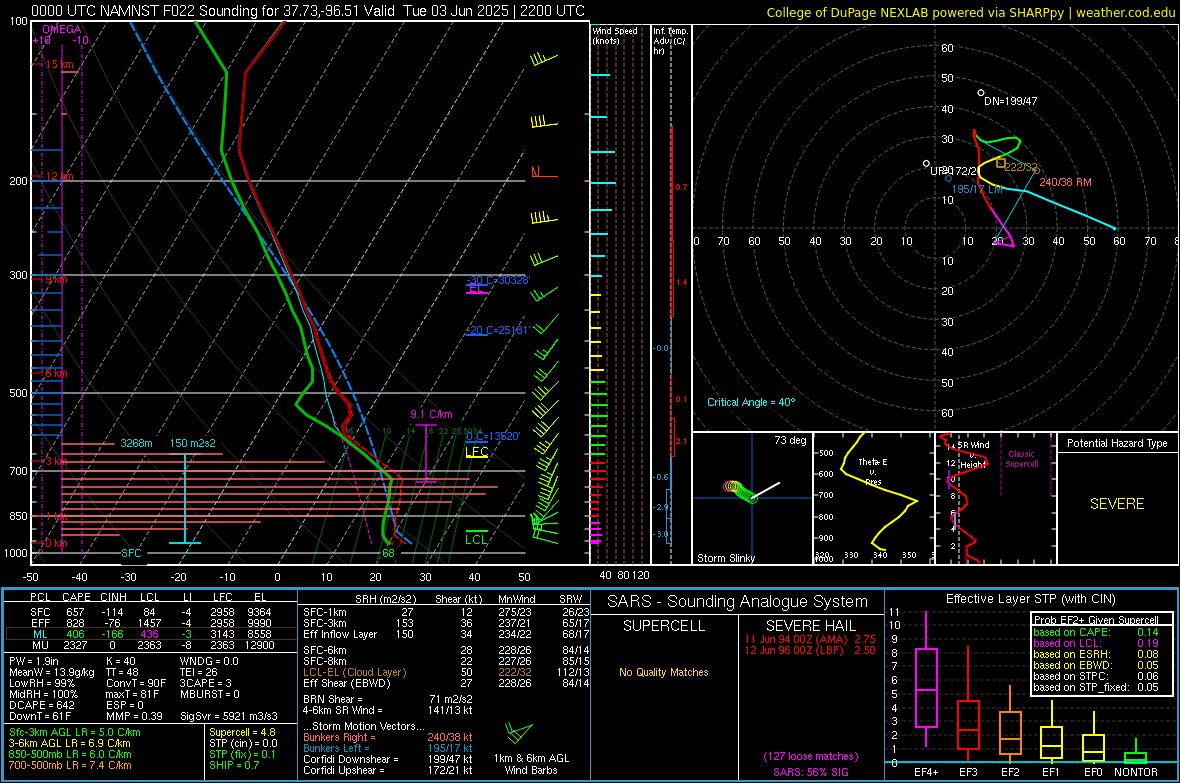Click the magenta EL label on the skew-T
1180x783 pixels.
tap(475, 288)
